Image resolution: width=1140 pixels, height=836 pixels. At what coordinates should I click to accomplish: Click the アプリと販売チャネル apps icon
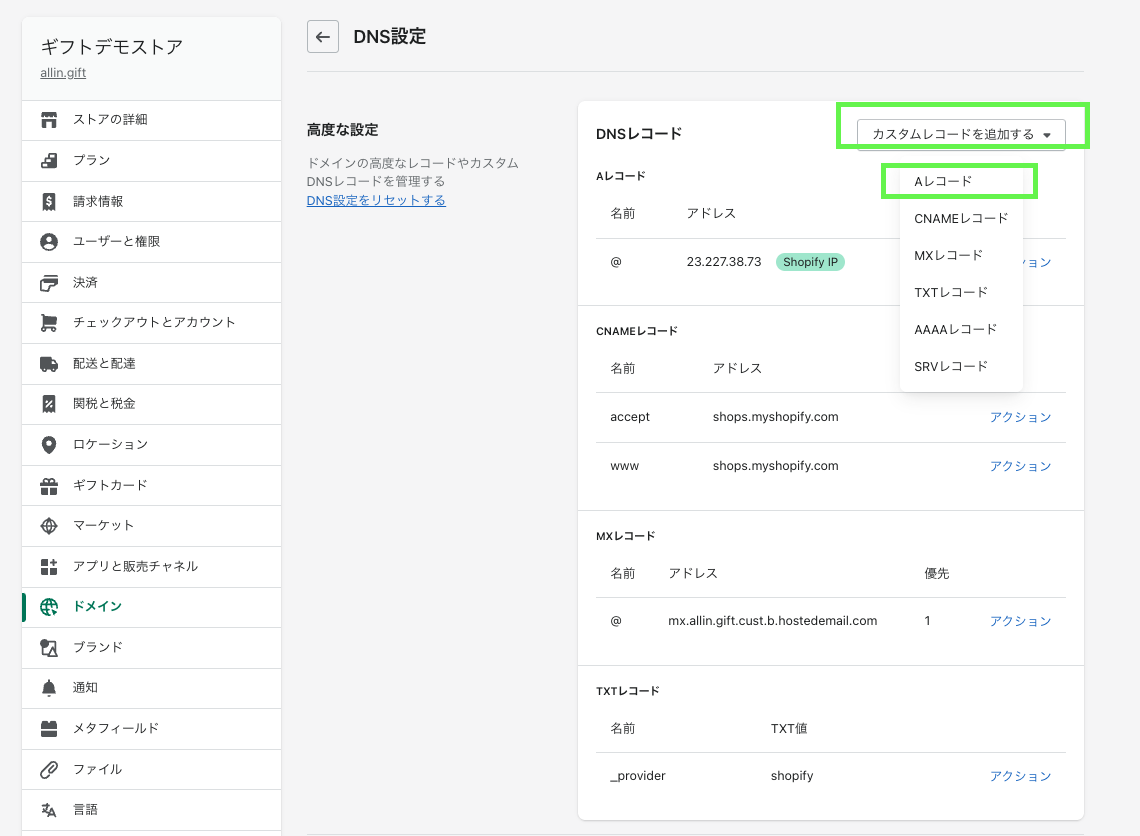49,566
